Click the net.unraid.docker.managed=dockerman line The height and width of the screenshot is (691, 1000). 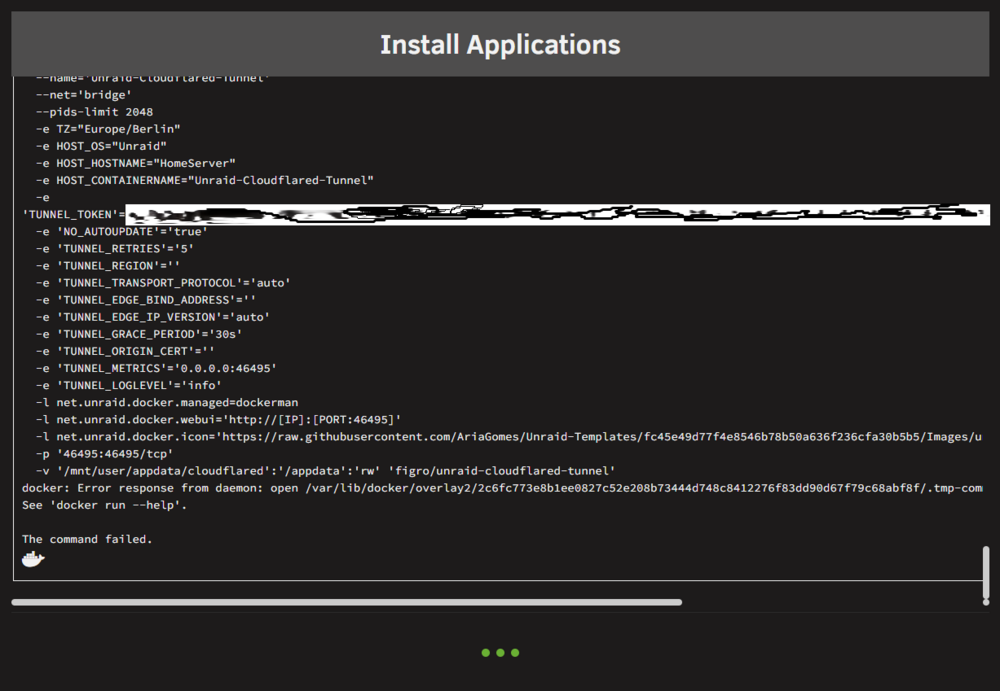tap(167, 403)
